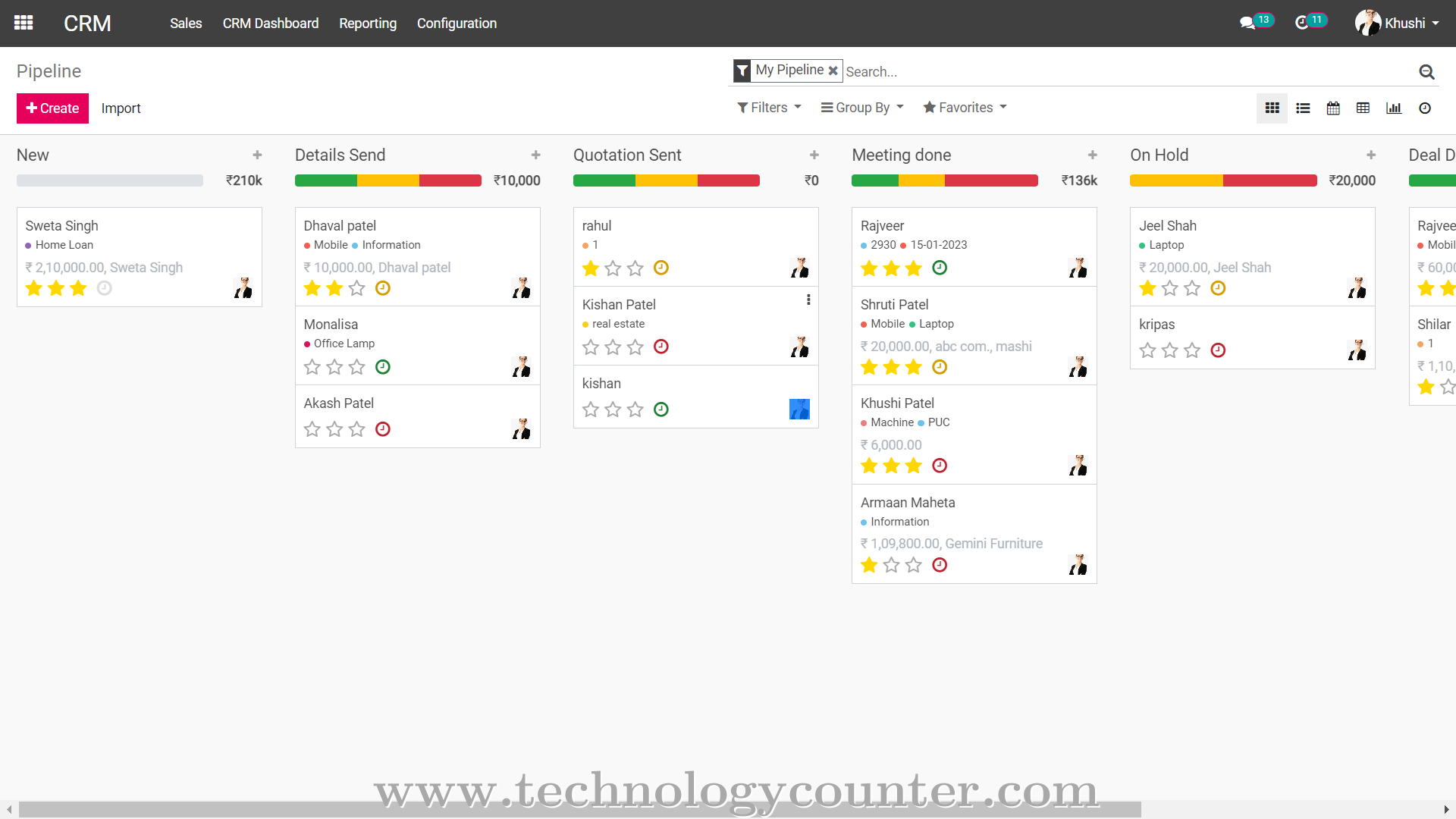Click into the Search input field

click(x=1128, y=72)
